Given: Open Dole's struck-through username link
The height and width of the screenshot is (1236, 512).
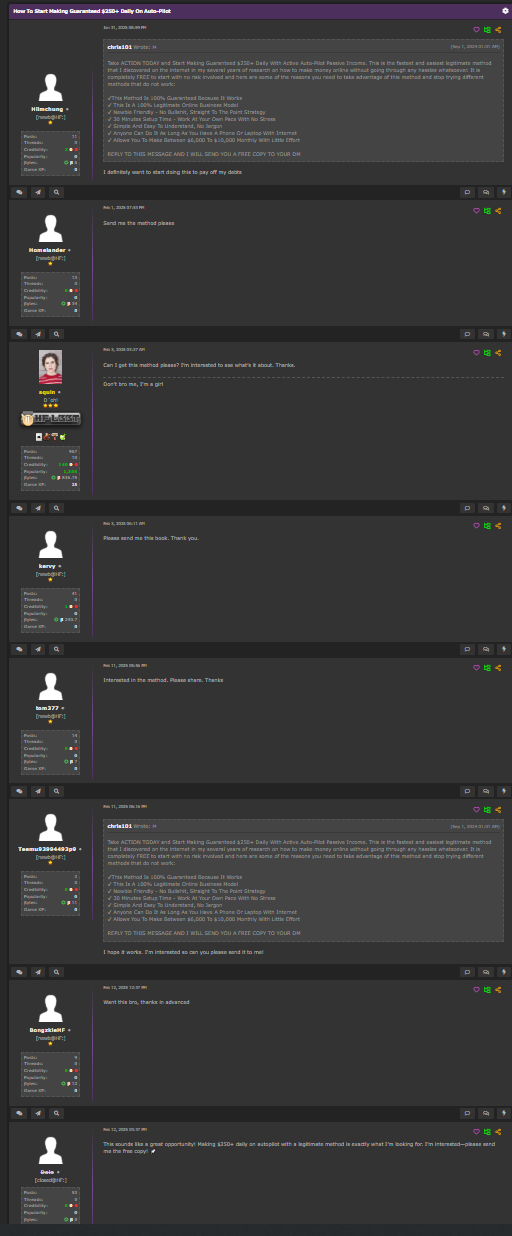Looking at the screenshot, I should click(47, 1171).
